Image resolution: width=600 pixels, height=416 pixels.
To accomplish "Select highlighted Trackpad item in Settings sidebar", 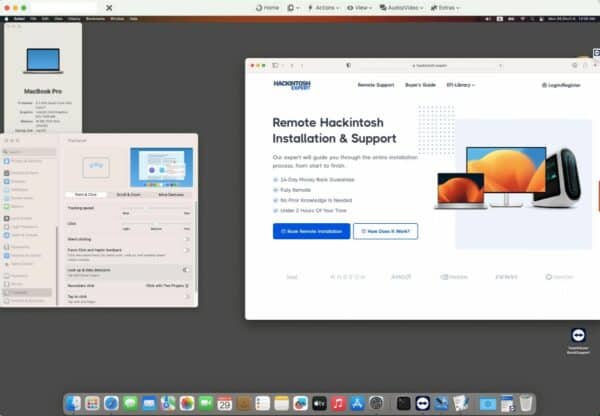I will point(27,292).
